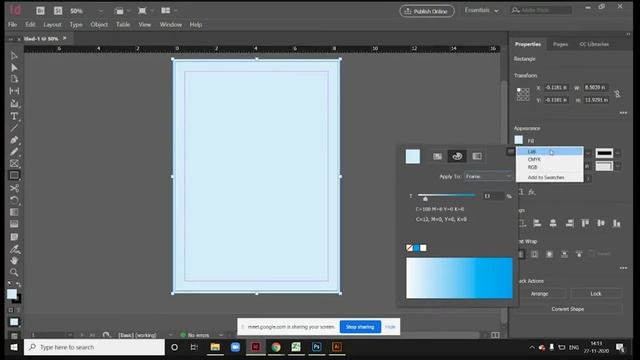Select the Selection tool arrow
This screenshot has height=360, width=640.
[14, 56]
